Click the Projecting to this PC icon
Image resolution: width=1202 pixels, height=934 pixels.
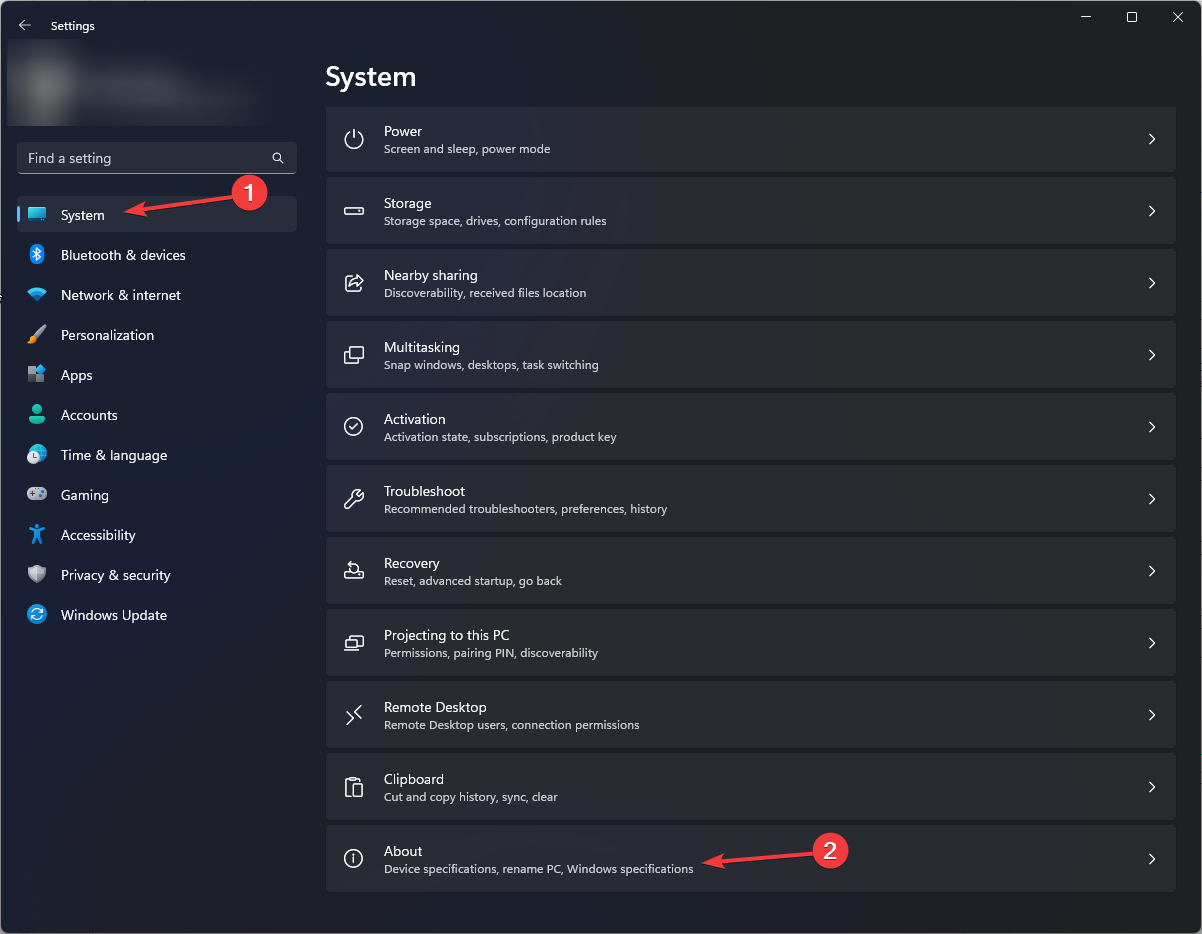tap(354, 644)
